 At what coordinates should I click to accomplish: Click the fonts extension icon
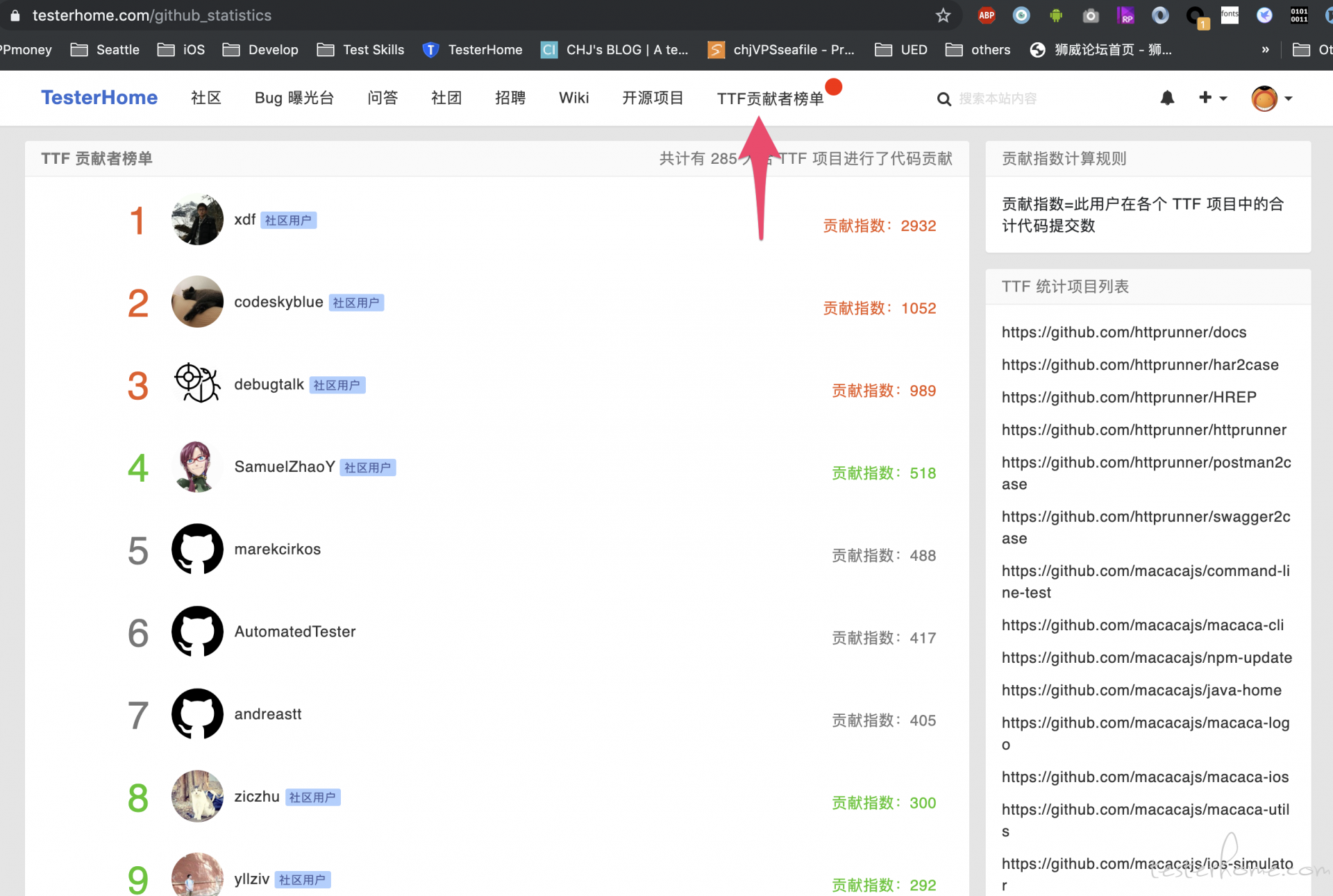(x=1230, y=15)
